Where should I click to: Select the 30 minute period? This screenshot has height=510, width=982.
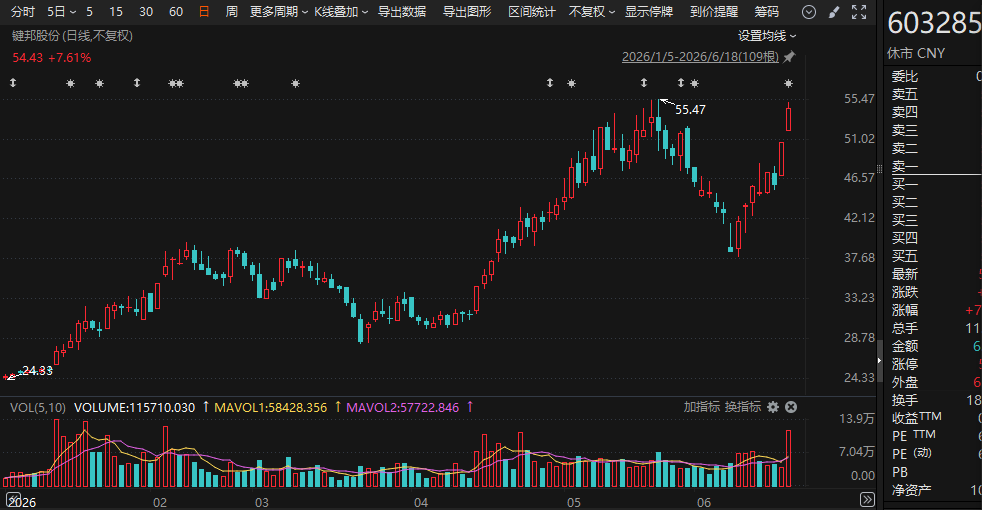[146, 12]
